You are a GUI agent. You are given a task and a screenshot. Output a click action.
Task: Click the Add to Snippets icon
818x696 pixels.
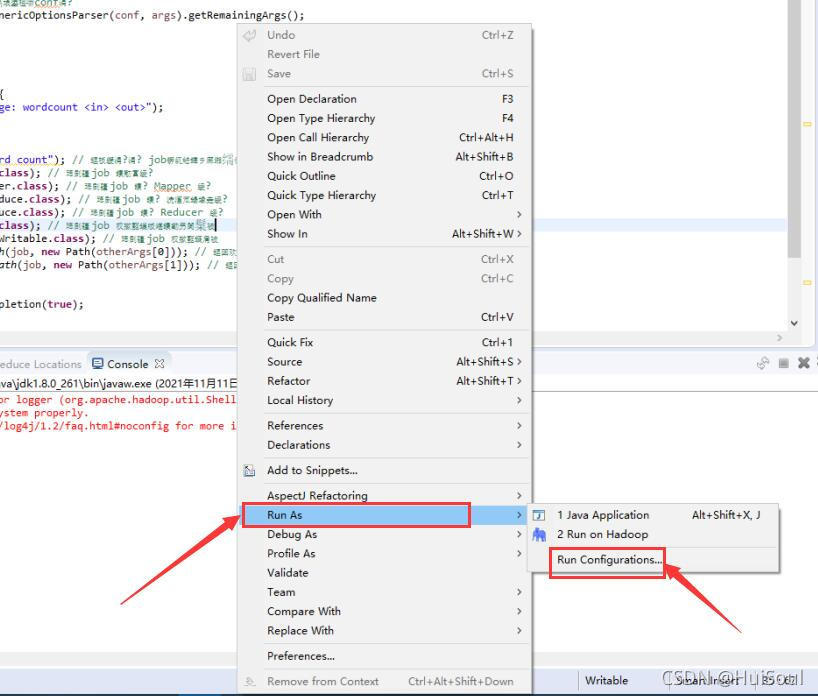(249, 471)
